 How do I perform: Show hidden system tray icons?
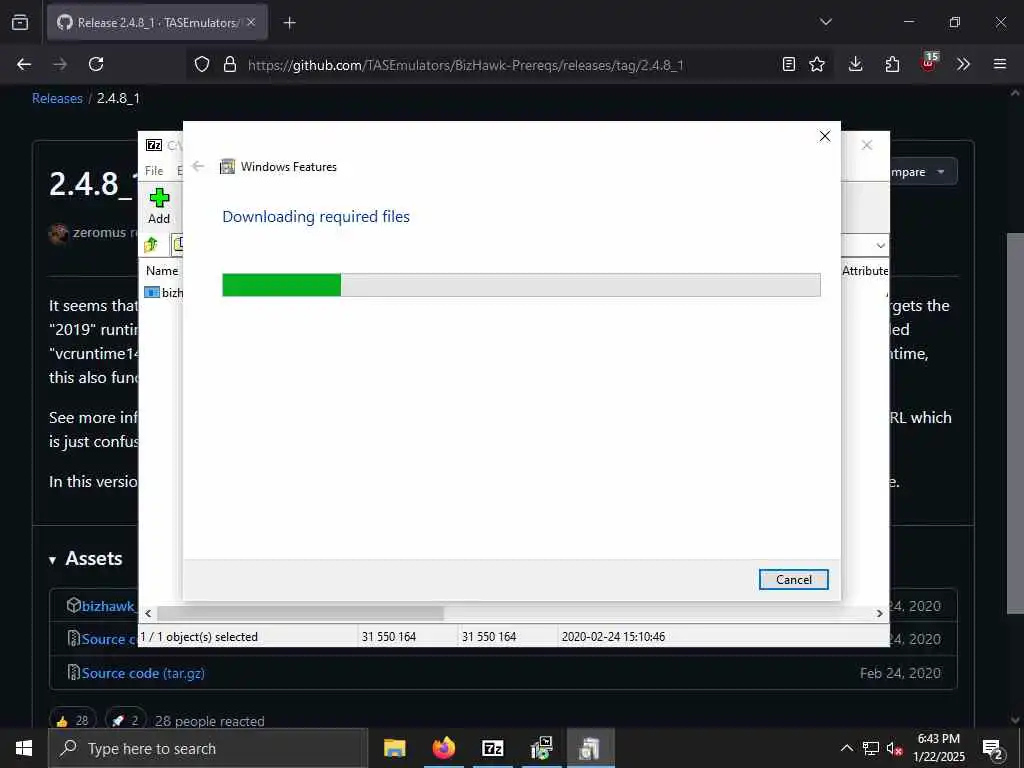tap(846, 748)
